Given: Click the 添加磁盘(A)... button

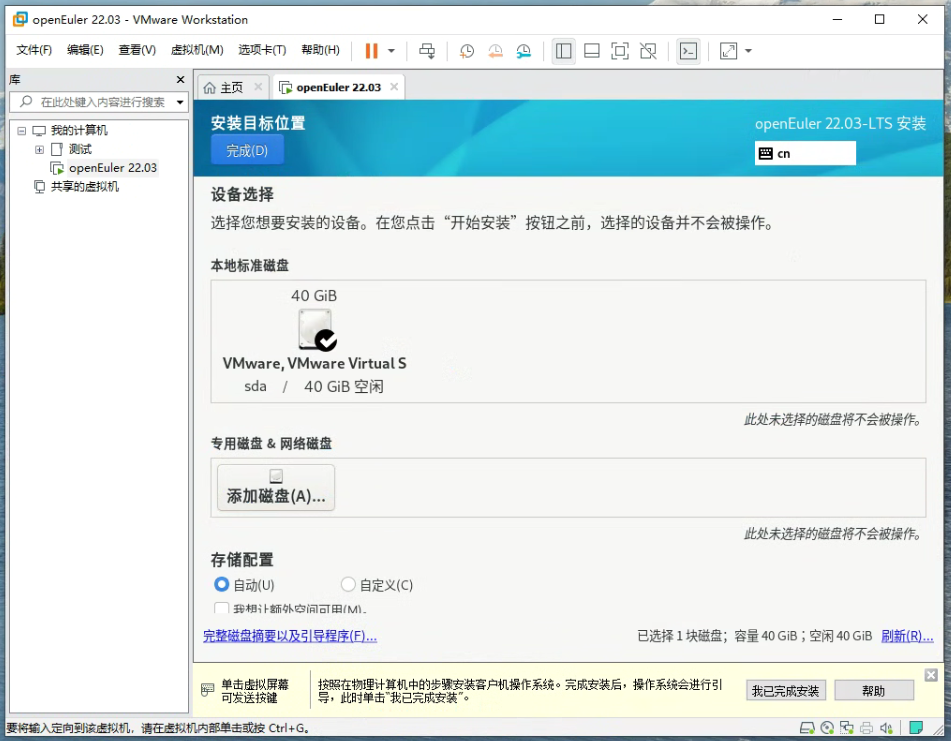Looking at the screenshot, I should click(x=276, y=488).
